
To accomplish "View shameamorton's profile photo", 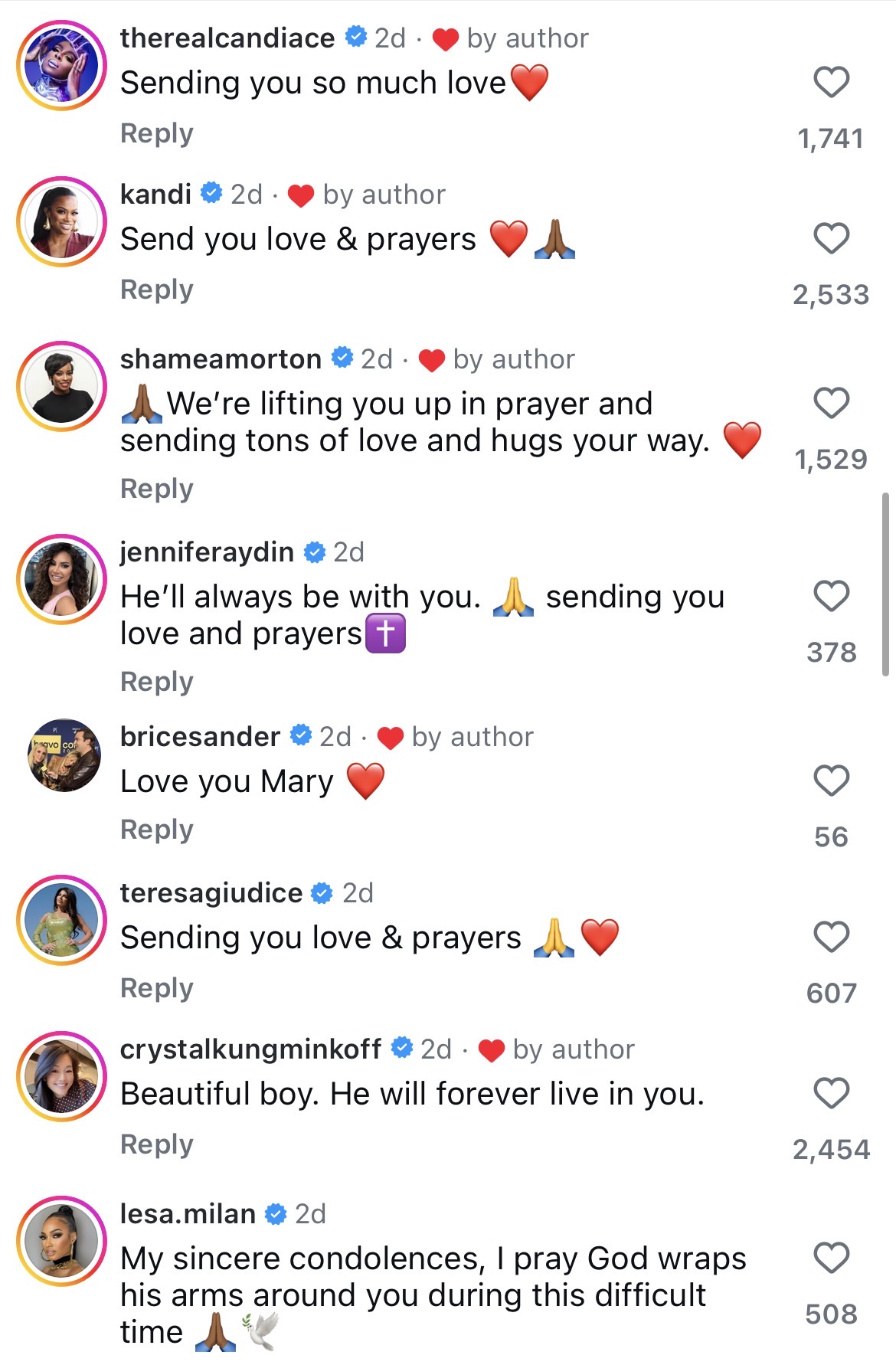I will (62, 386).
